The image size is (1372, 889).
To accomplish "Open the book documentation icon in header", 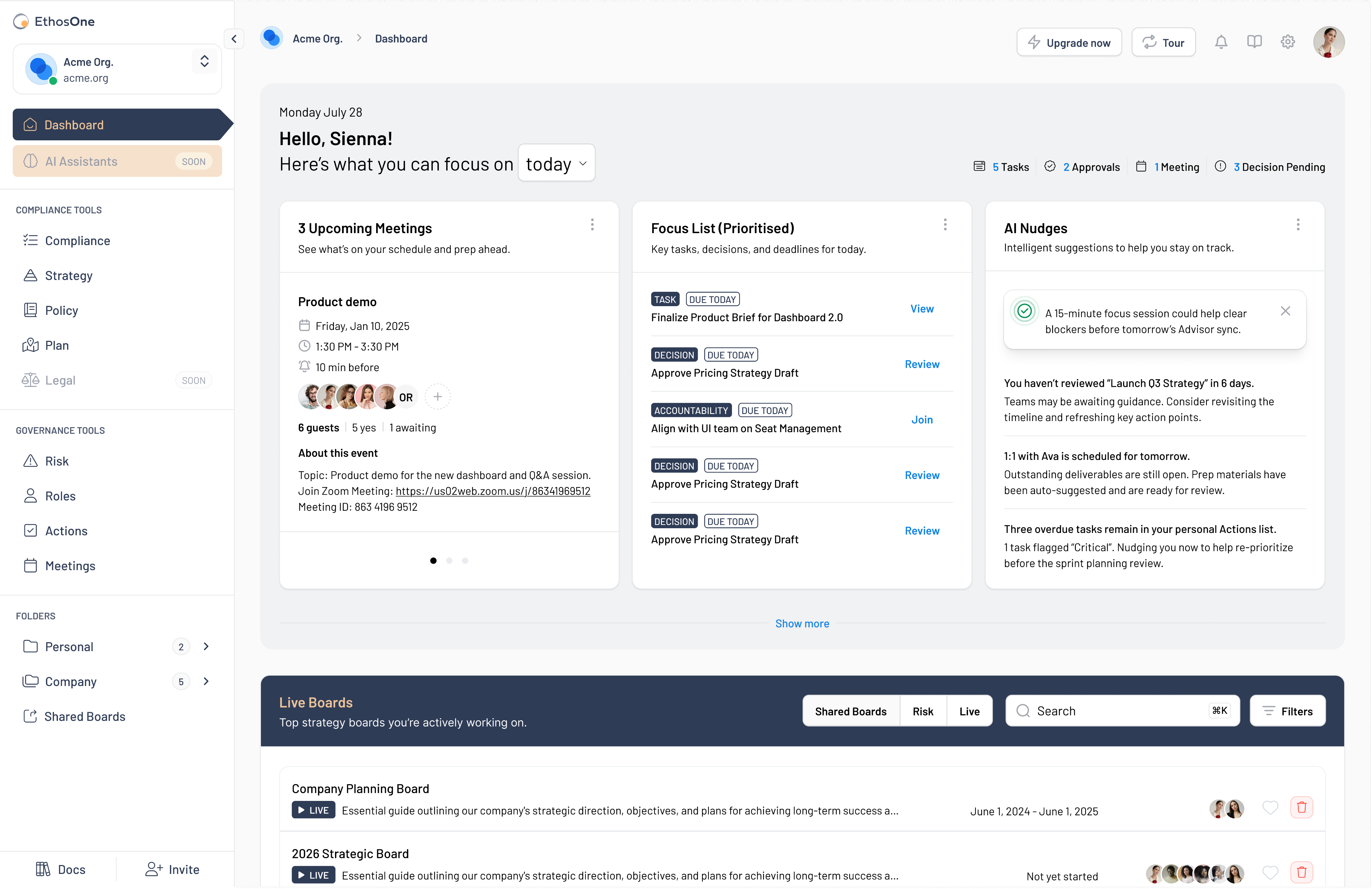I will [1254, 42].
